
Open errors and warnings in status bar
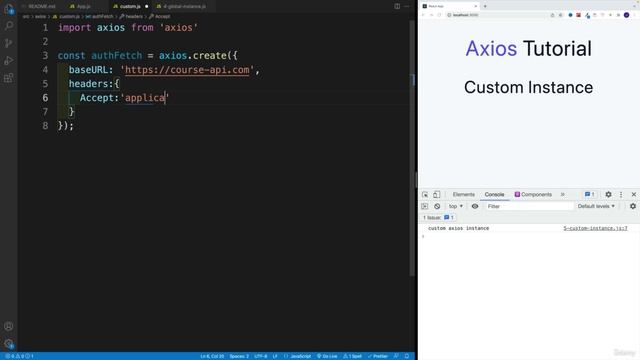[19, 356]
